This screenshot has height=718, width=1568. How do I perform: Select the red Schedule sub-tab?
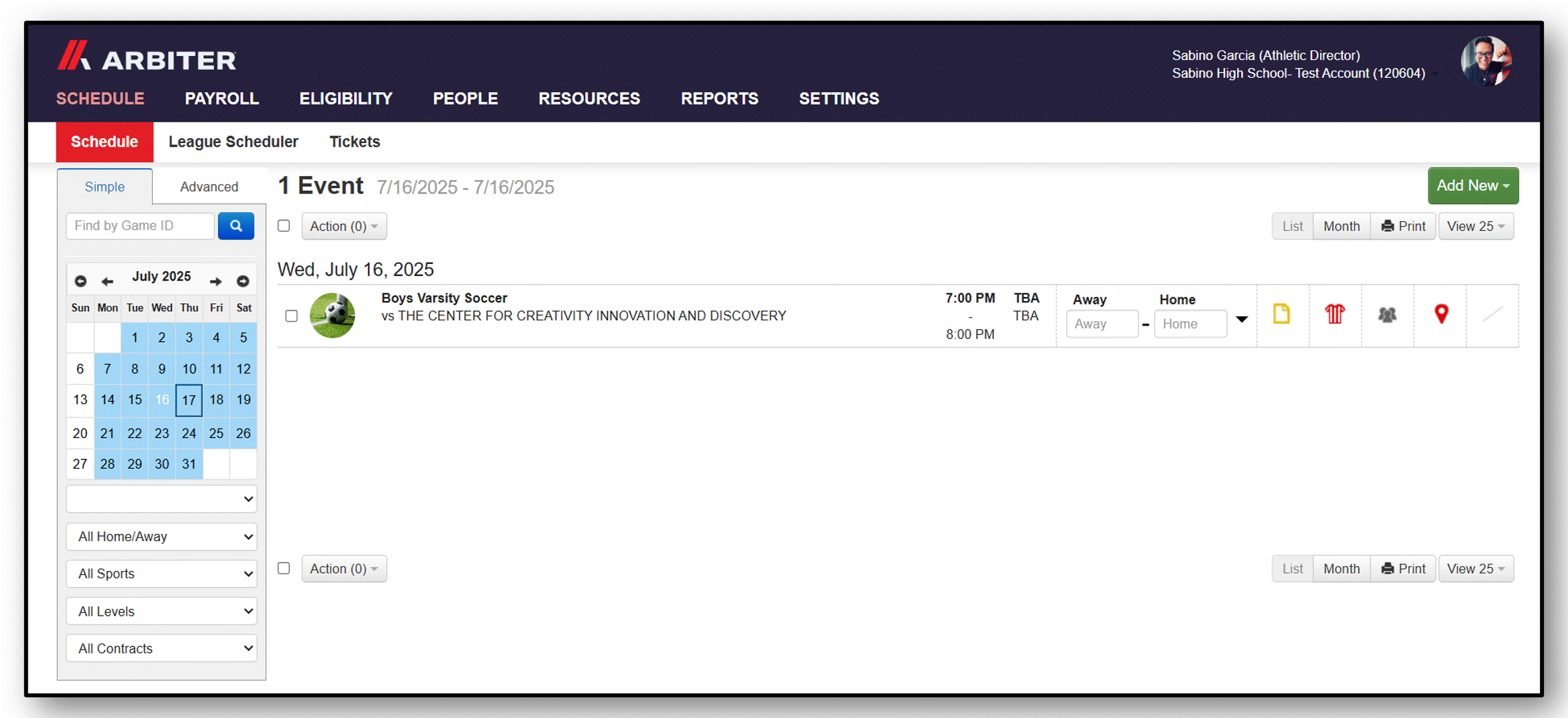coord(104,142)
